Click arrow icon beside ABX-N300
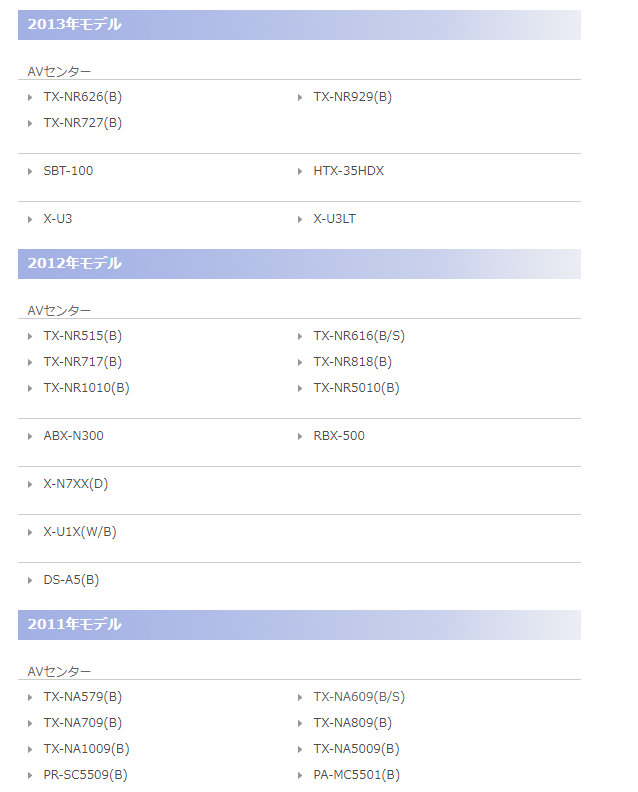 tap(31, 436)
